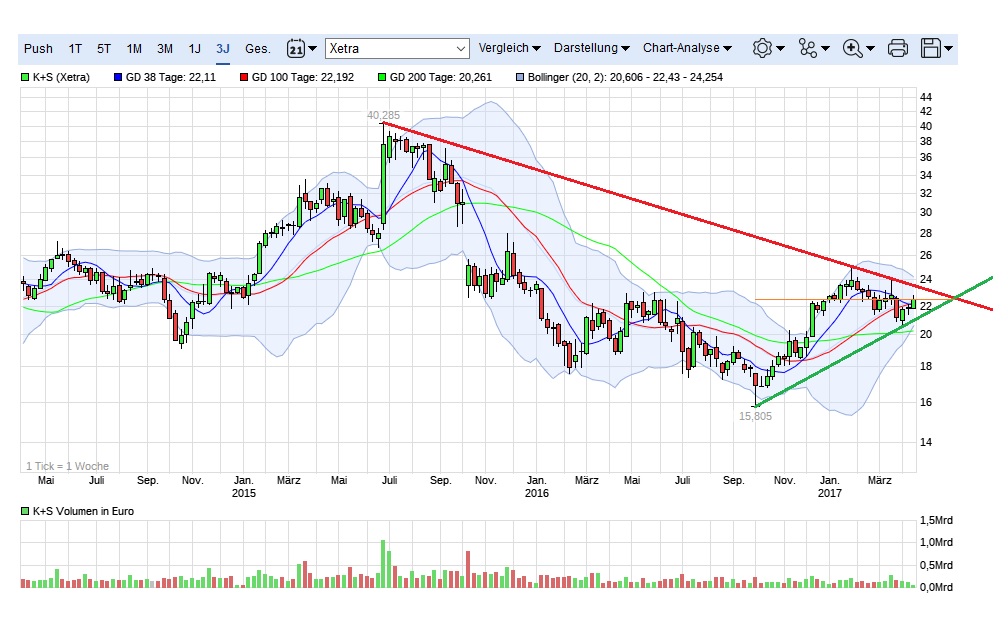Click the 1,5Mrd volume axis label
Viewport: 1008px width, 630px height.
point(936,521)
